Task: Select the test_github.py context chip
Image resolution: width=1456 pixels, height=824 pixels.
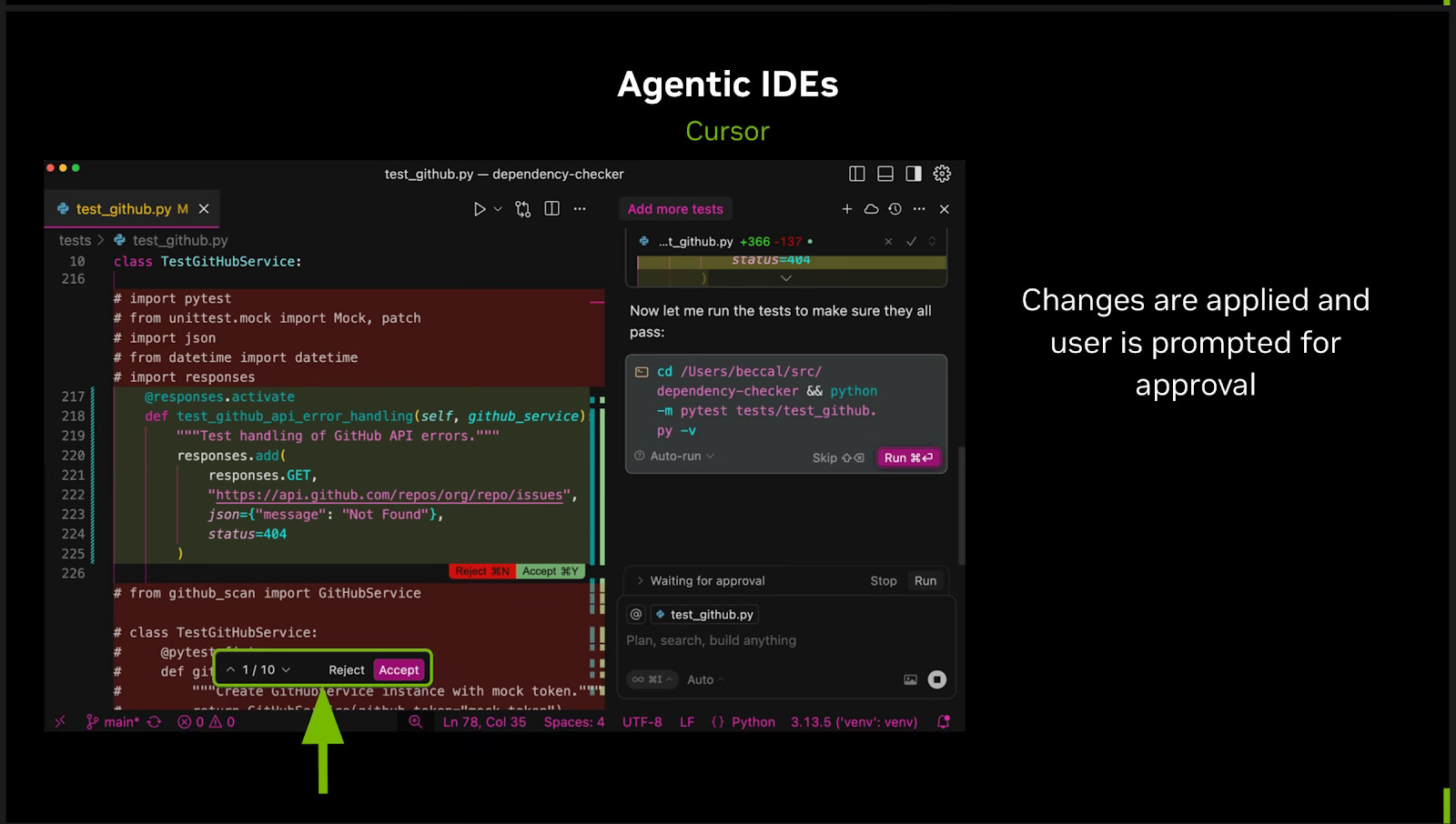Action: click(x=704, y=615)
